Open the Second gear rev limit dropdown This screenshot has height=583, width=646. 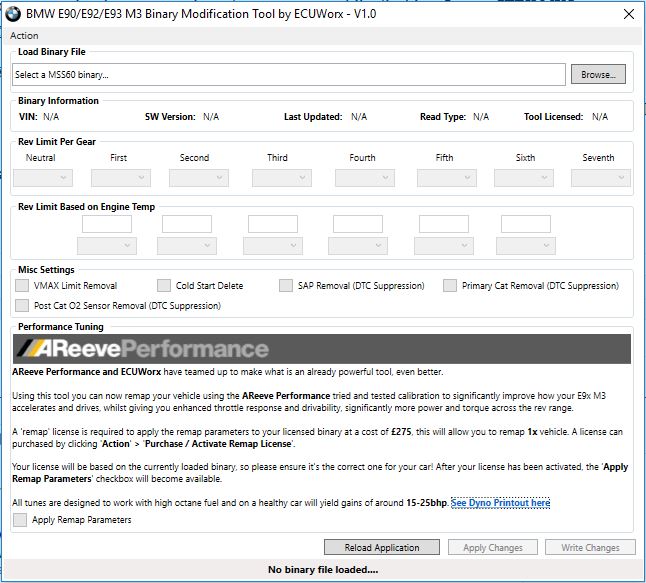[199, 178]
